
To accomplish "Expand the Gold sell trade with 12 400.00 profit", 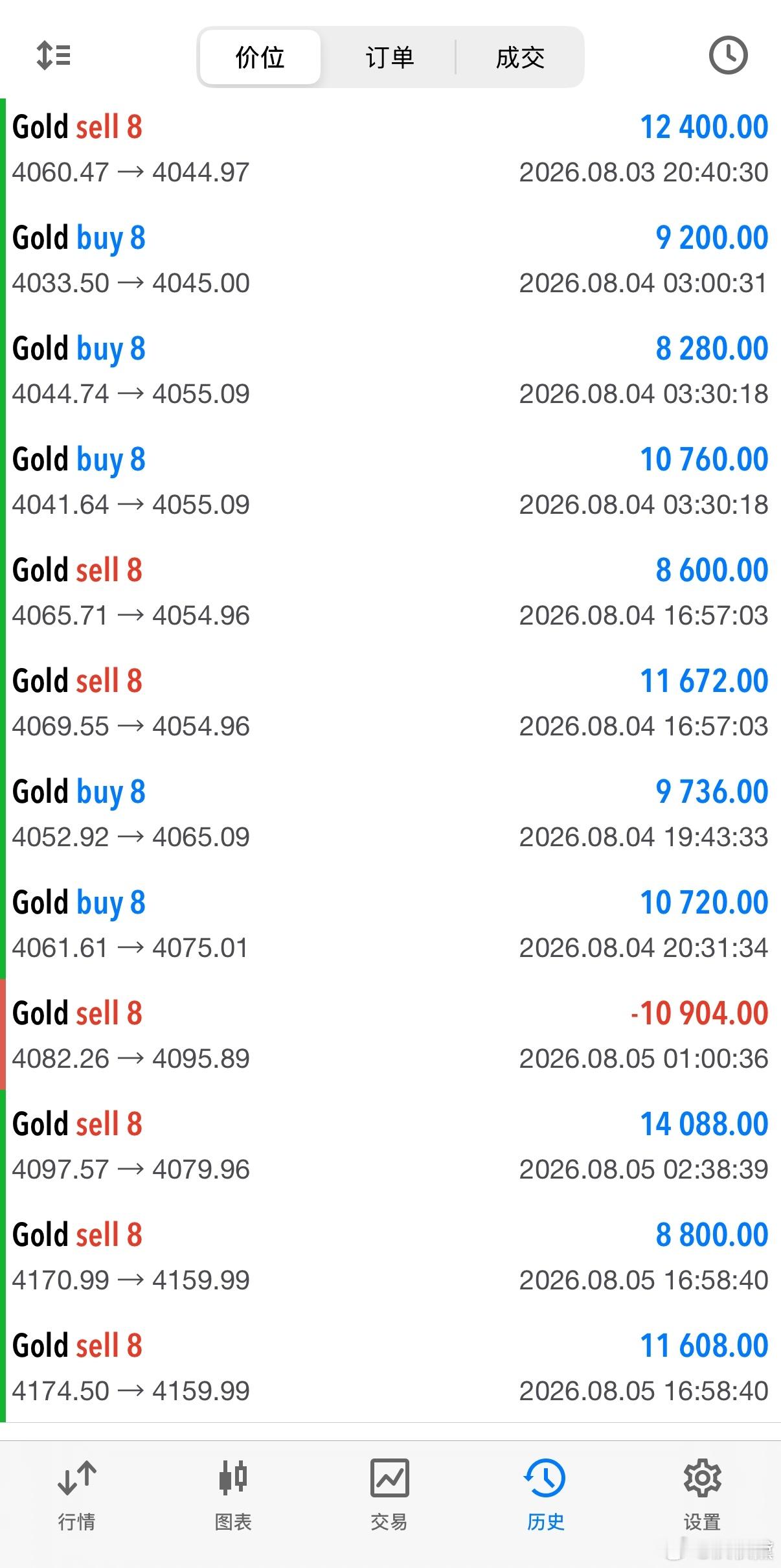I will point(390,150).
